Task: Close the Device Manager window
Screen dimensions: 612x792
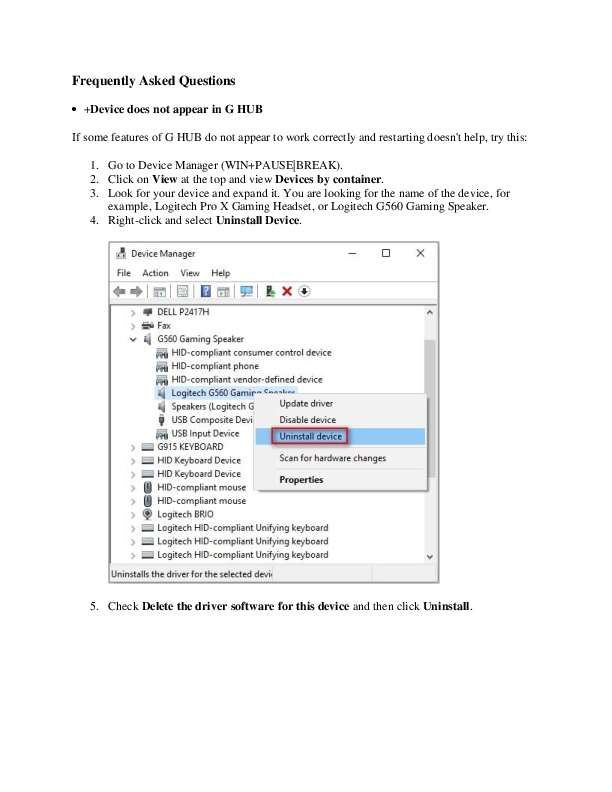Action: tap(420, 253)
